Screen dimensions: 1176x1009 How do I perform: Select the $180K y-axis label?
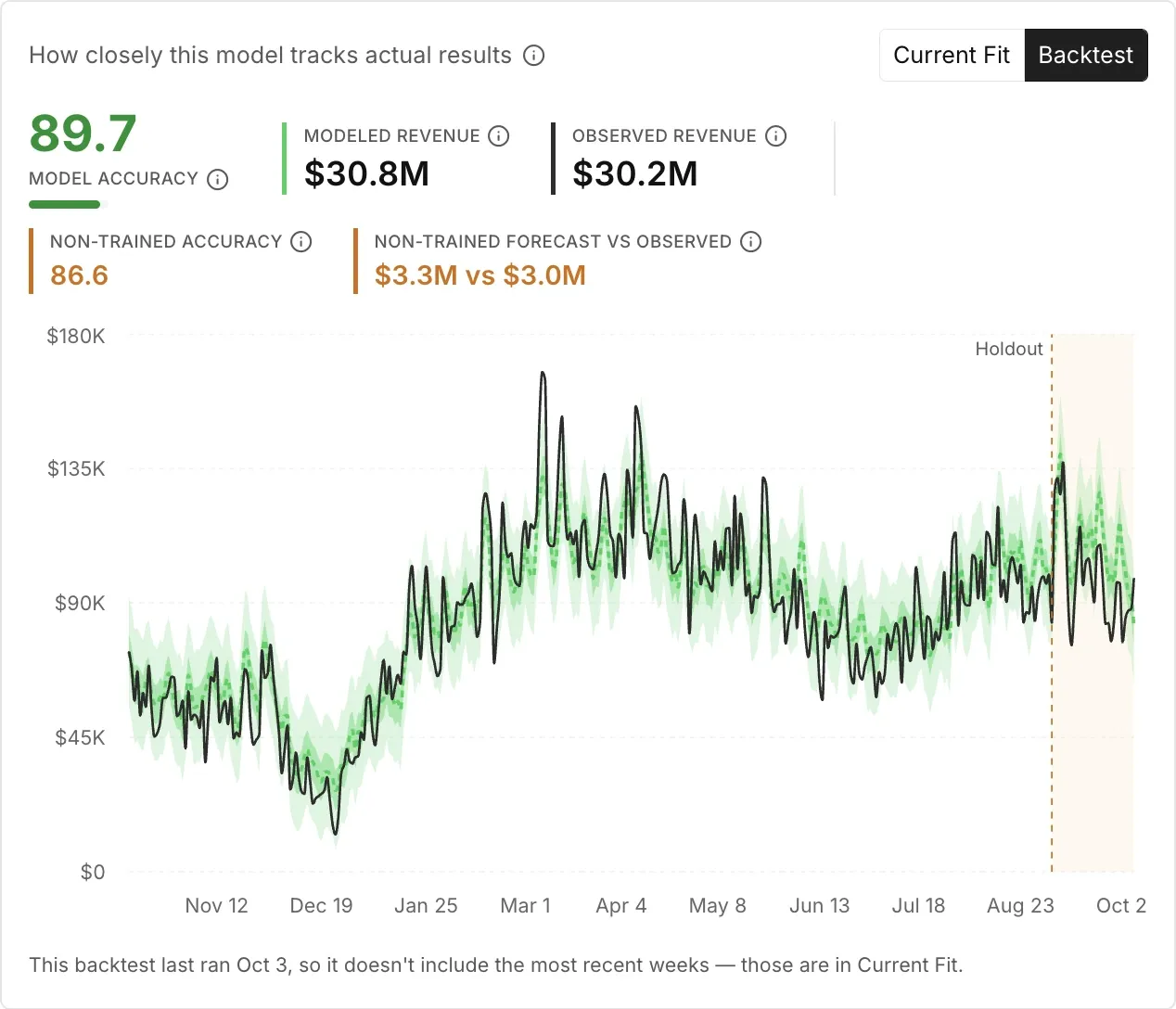click(76, 336)
